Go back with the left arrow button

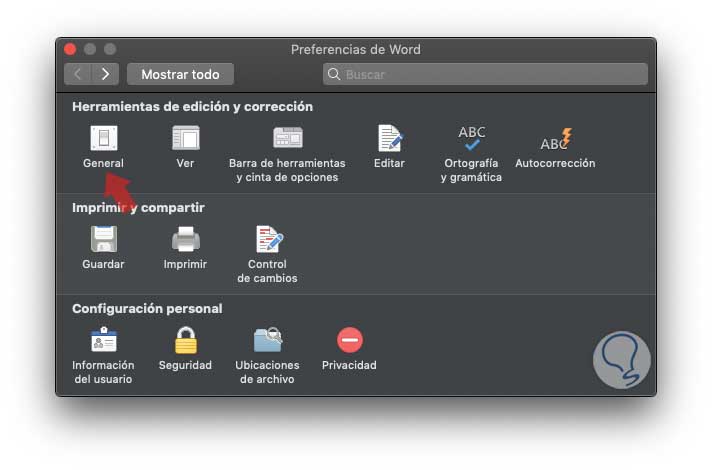tap(78, 74)
